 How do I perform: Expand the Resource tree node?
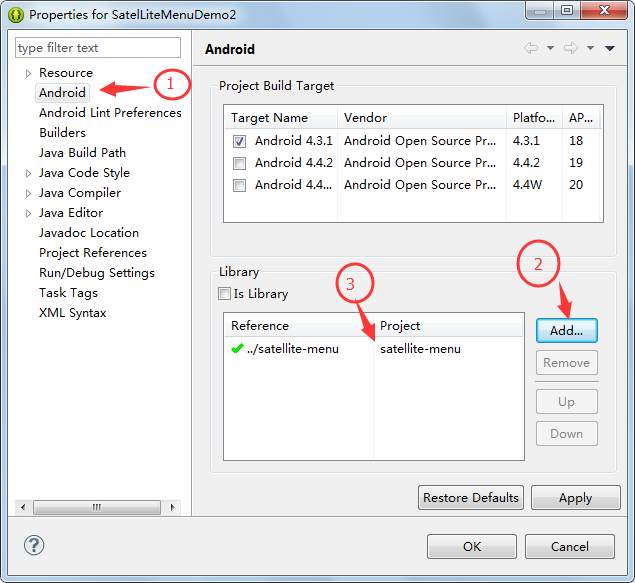28,73
